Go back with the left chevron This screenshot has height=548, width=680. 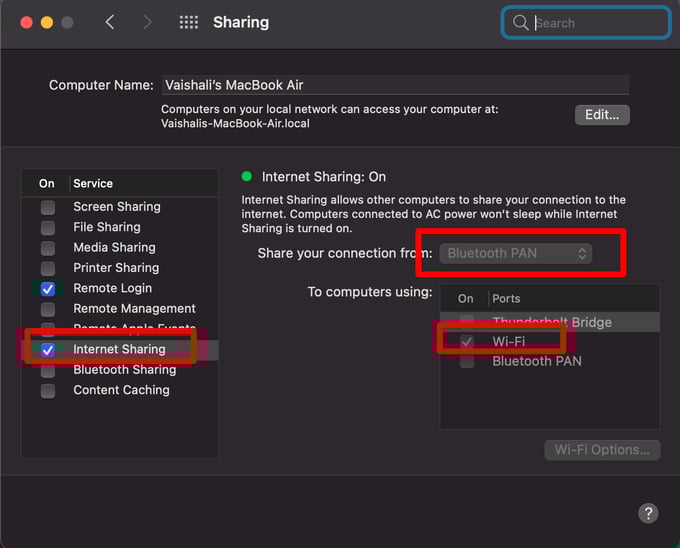110,22
